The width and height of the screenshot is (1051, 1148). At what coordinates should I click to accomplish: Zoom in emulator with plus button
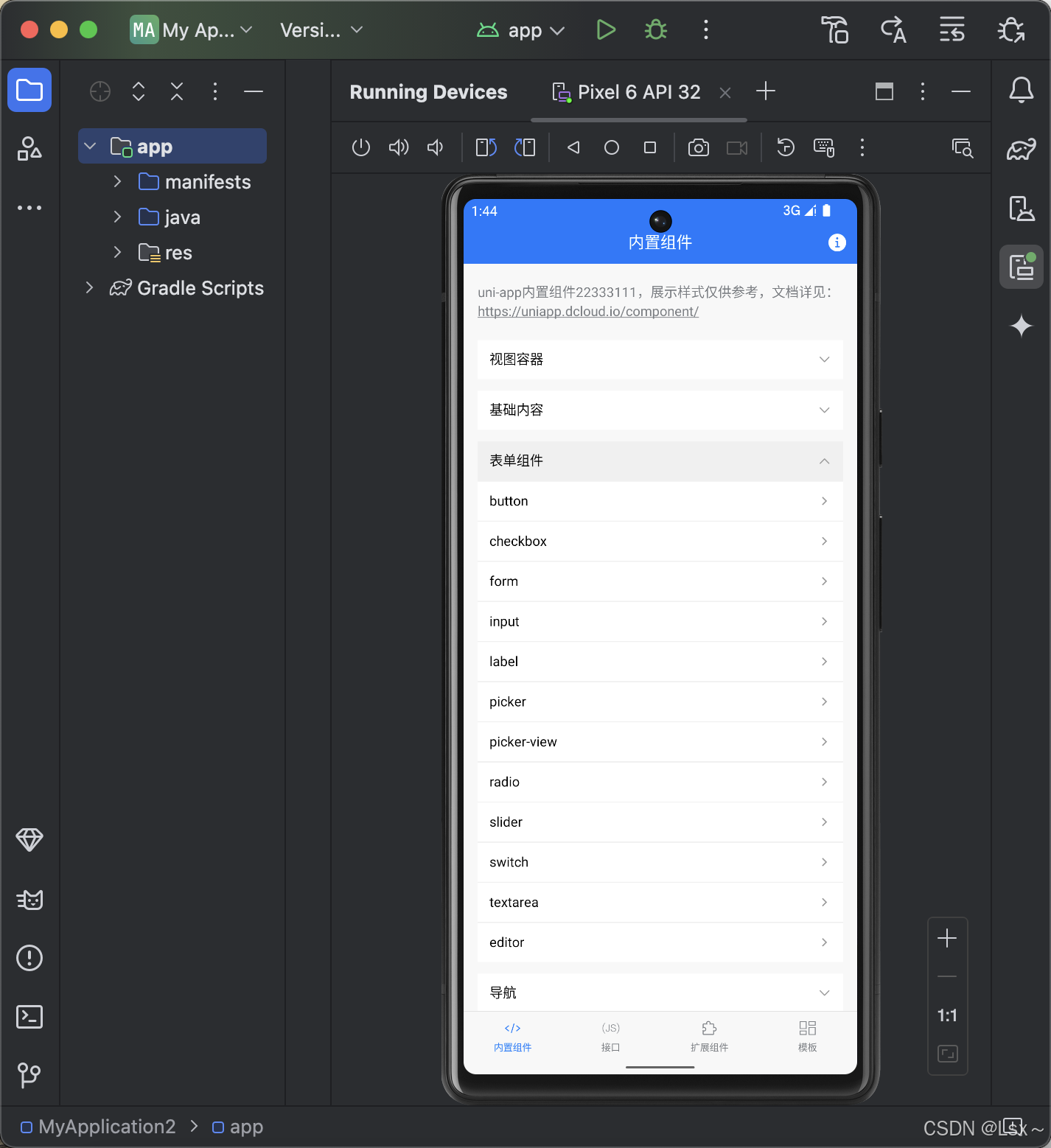pyautogui.click(x=947, y=938)
